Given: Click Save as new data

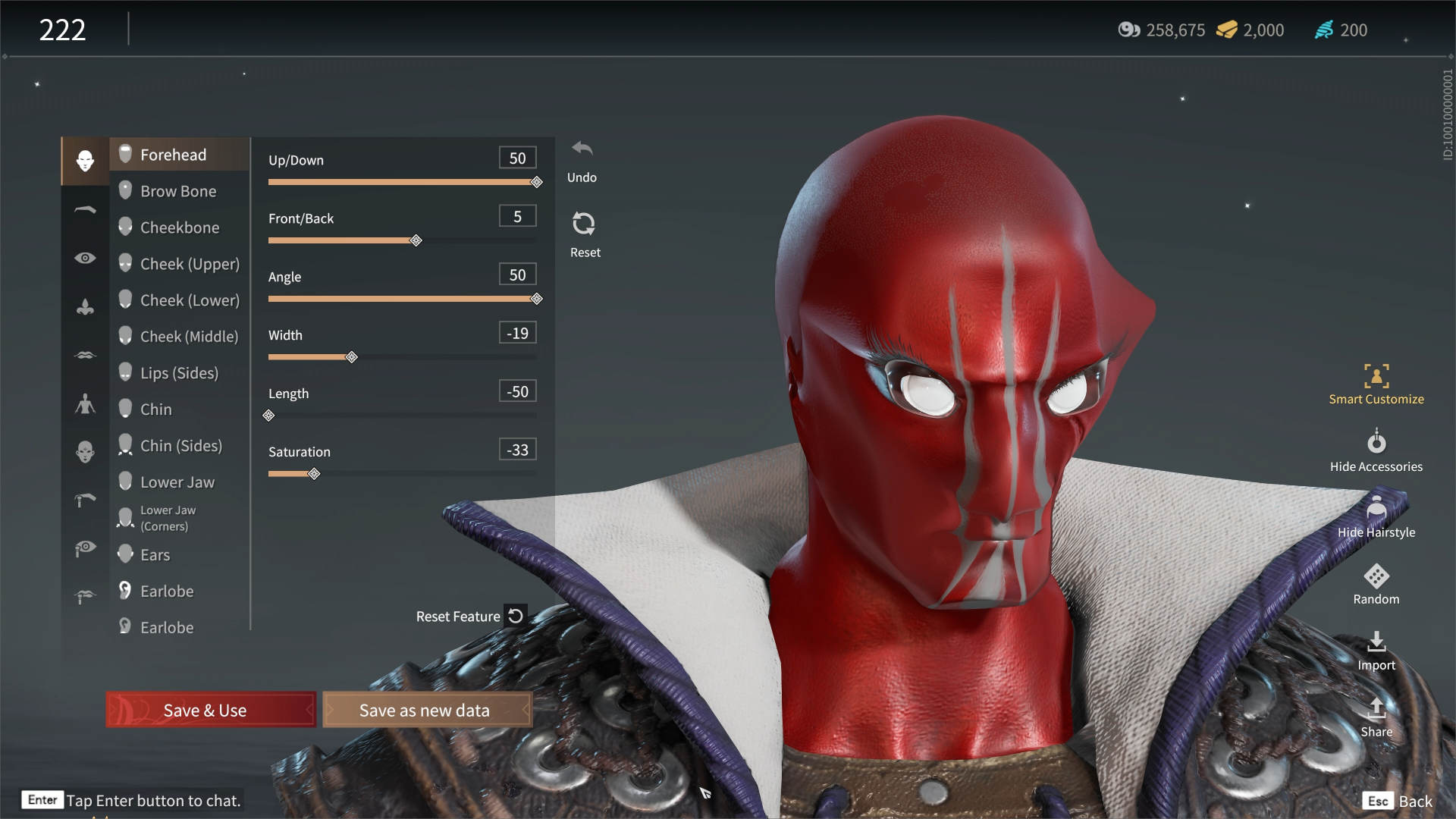Looking at the screenshot, I should click(x=427, y=711).
